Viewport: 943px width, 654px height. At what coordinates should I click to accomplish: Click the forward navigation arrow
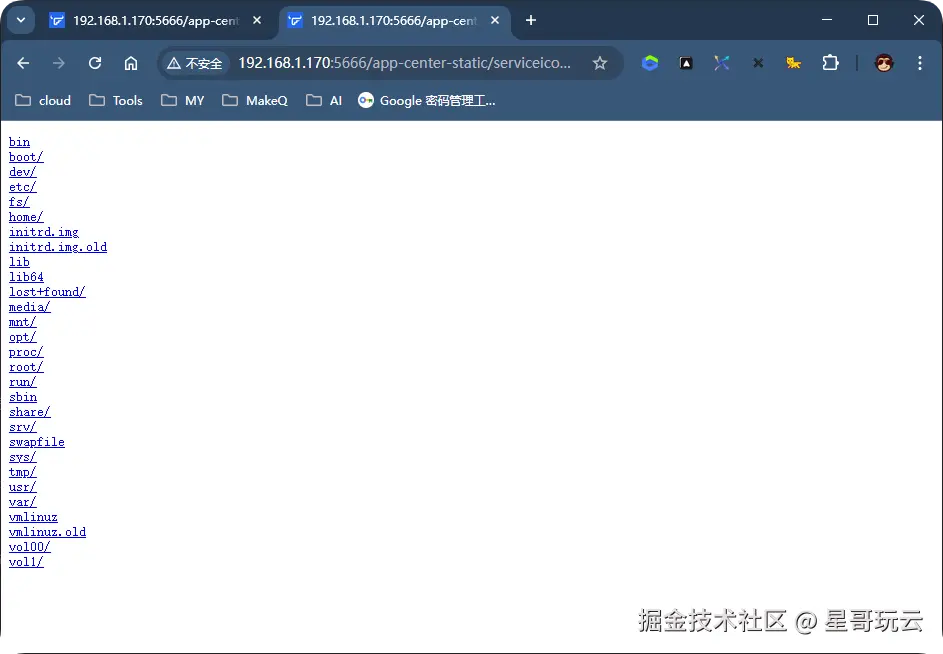pos(58,63)
